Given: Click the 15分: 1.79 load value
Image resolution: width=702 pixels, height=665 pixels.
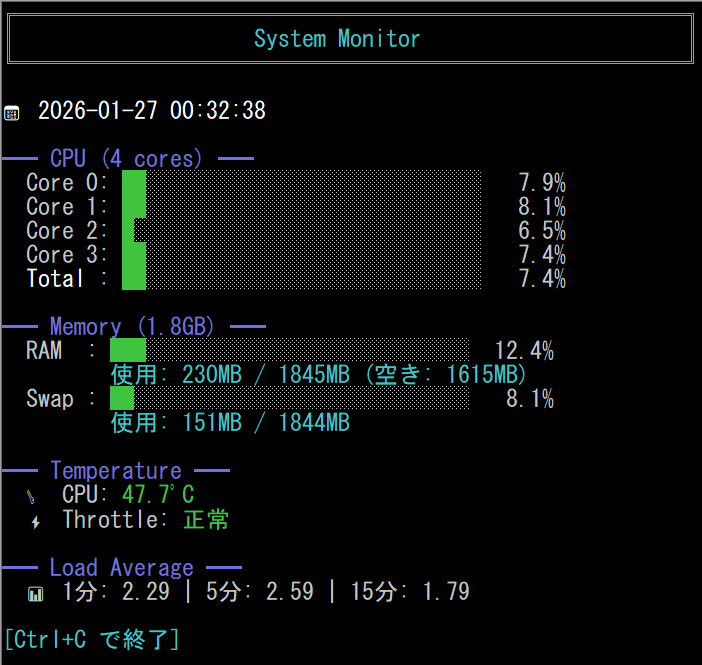Looking at the screenshot, I should coord(410,591).
